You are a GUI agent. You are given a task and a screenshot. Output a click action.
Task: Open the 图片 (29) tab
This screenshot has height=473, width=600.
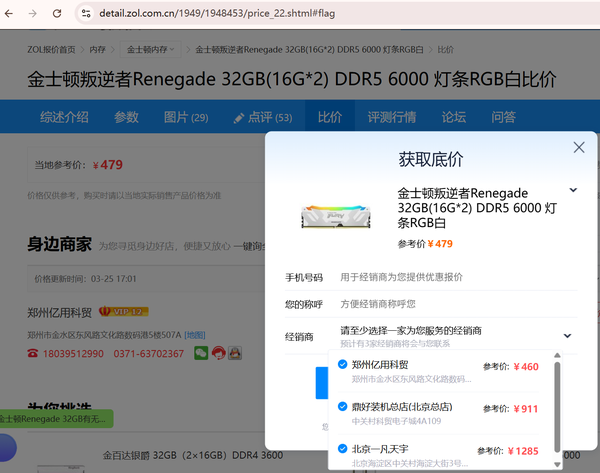186,117
